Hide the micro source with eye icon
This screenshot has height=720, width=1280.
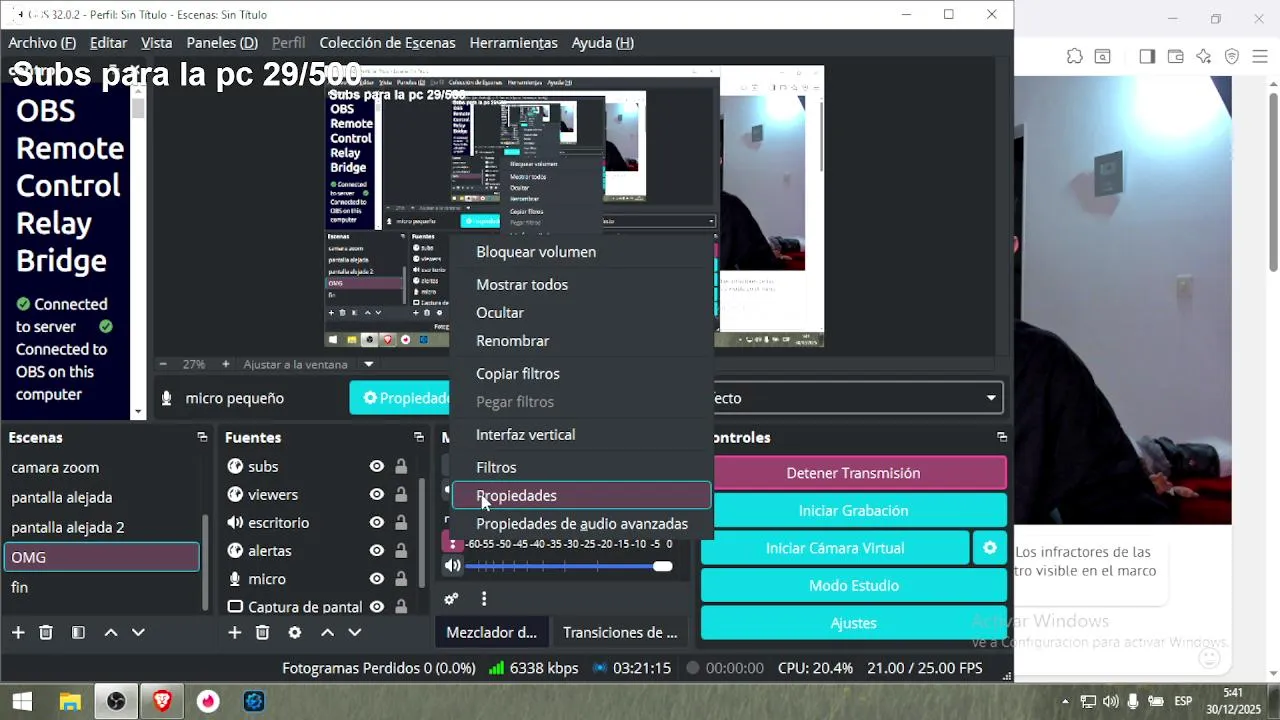pos(377,578)
